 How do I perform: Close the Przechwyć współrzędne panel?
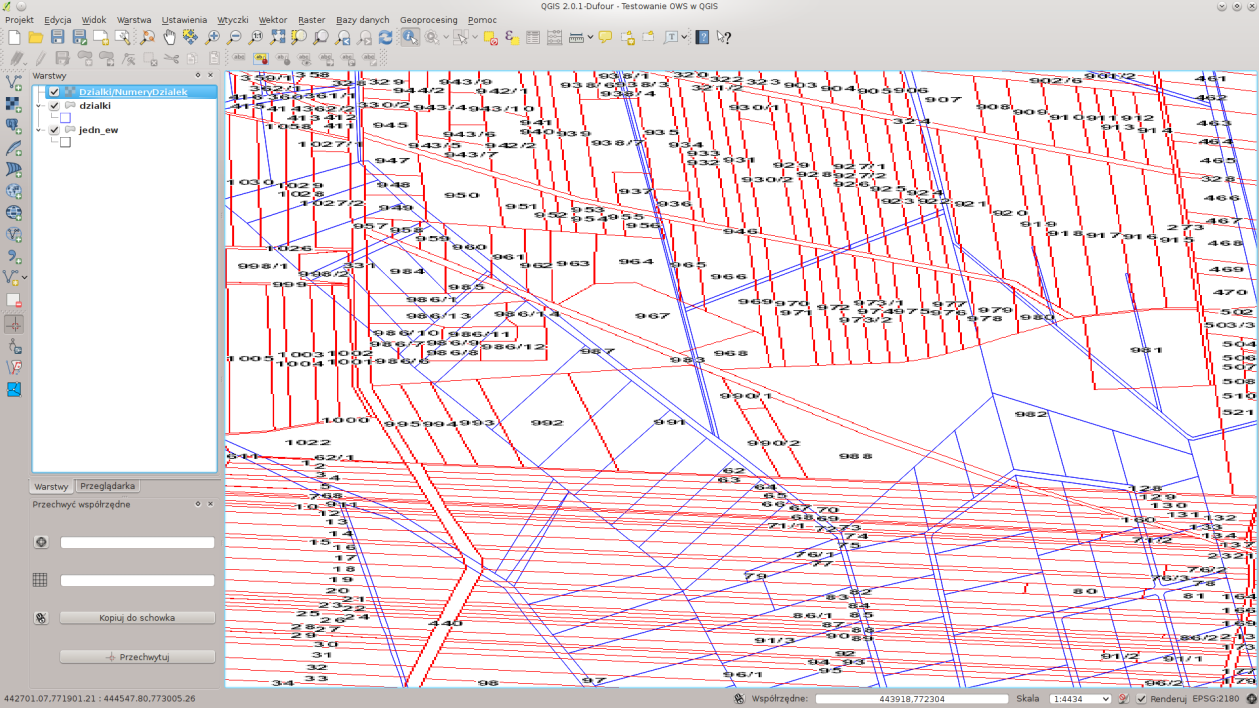coord(211,504)
